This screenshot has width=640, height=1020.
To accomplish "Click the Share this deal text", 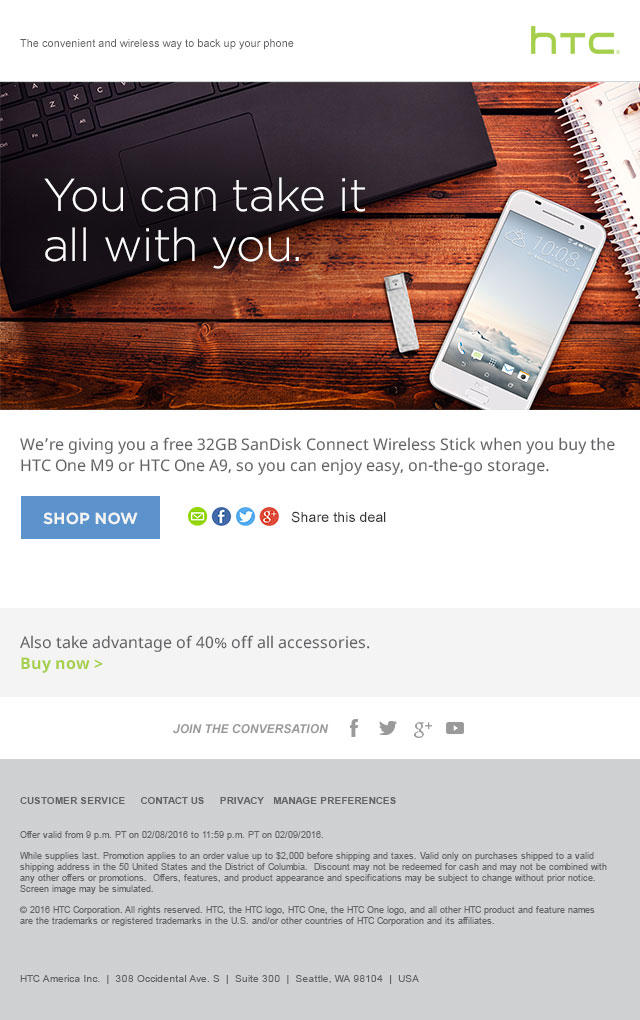I will point(338,517).
